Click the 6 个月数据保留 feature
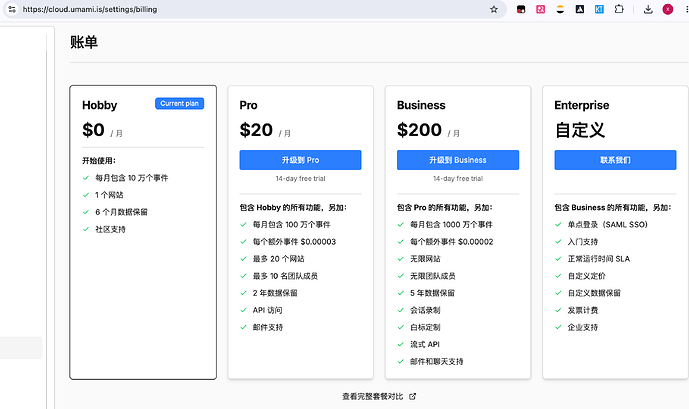Screen dimensions: 689x409 click(x=121, y=212)
